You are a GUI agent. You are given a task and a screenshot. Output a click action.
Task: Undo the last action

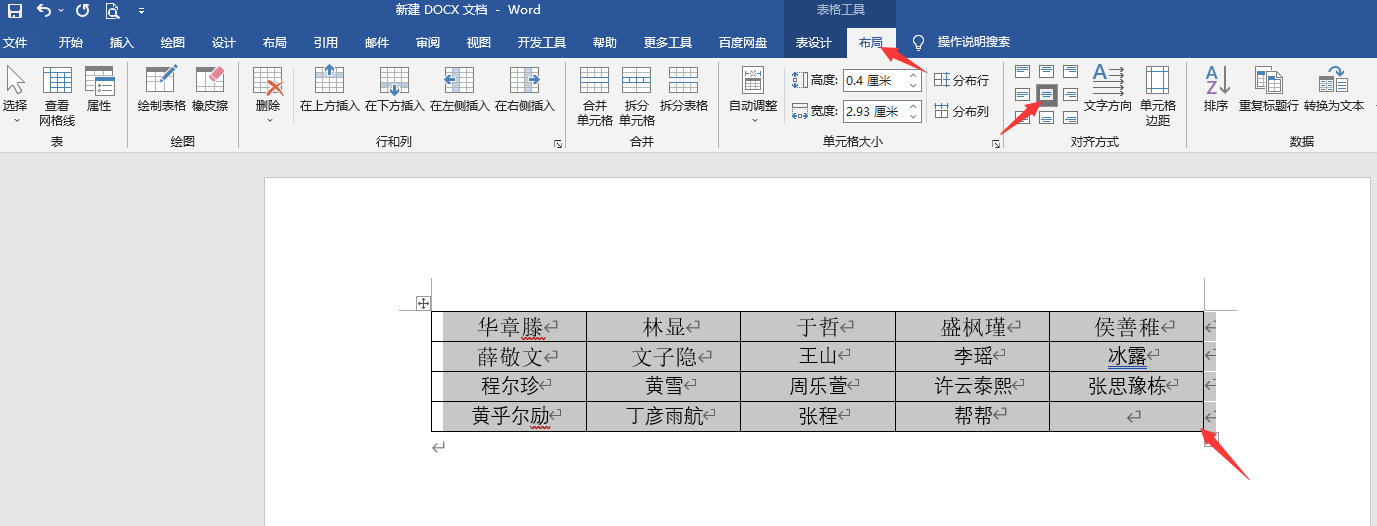pyautogui.click(x=44, y=11)
